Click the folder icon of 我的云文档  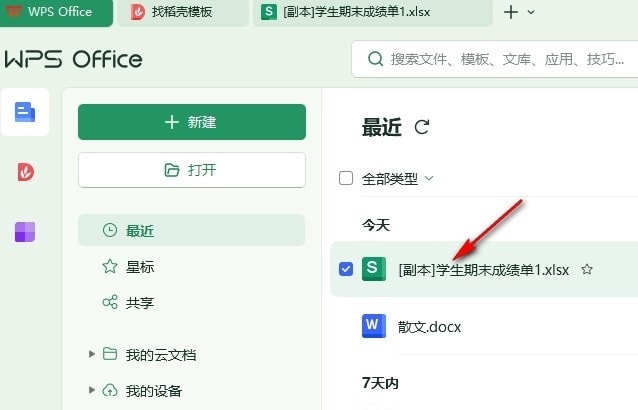pyautogui.click(x=110, y=354)
